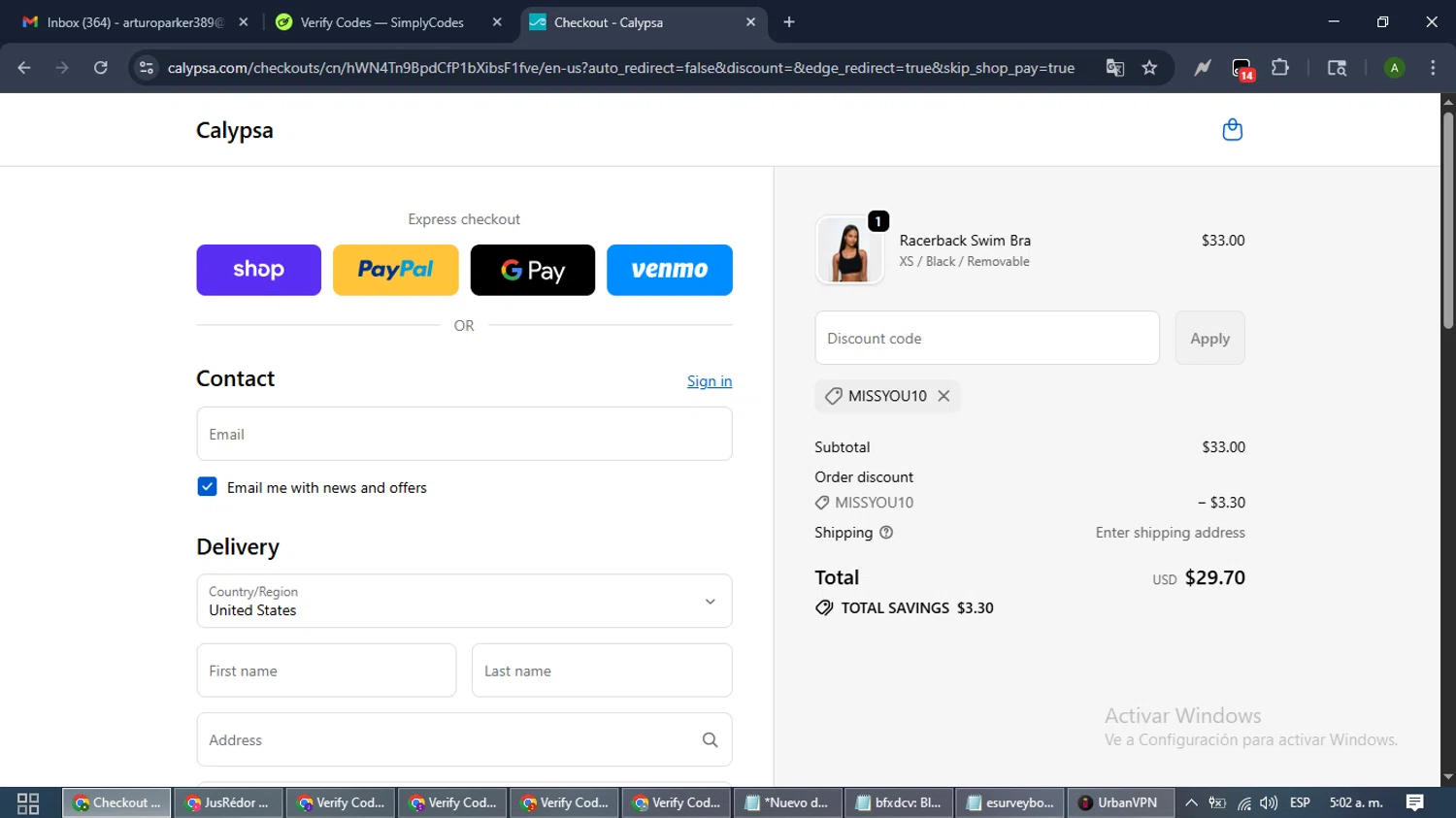Screen dimensions: 1456x818
Task: Click extension icon with red 14 badge
Action: click(x=1242, y=69)
